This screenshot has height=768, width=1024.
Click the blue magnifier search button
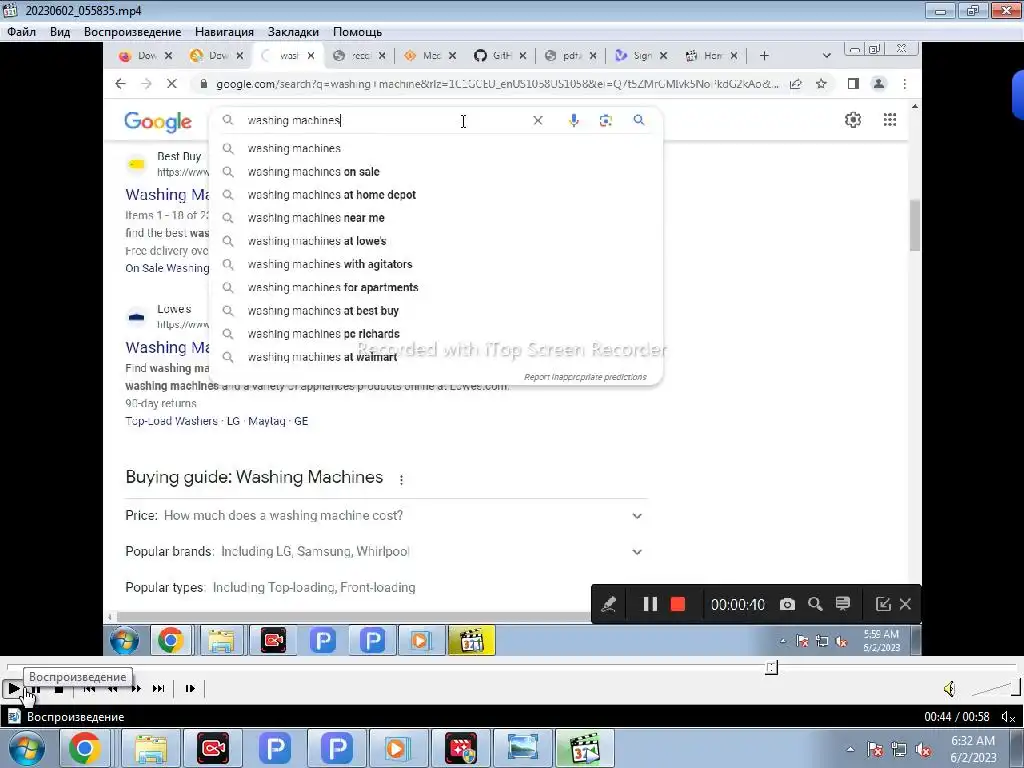tap(639, 120)
